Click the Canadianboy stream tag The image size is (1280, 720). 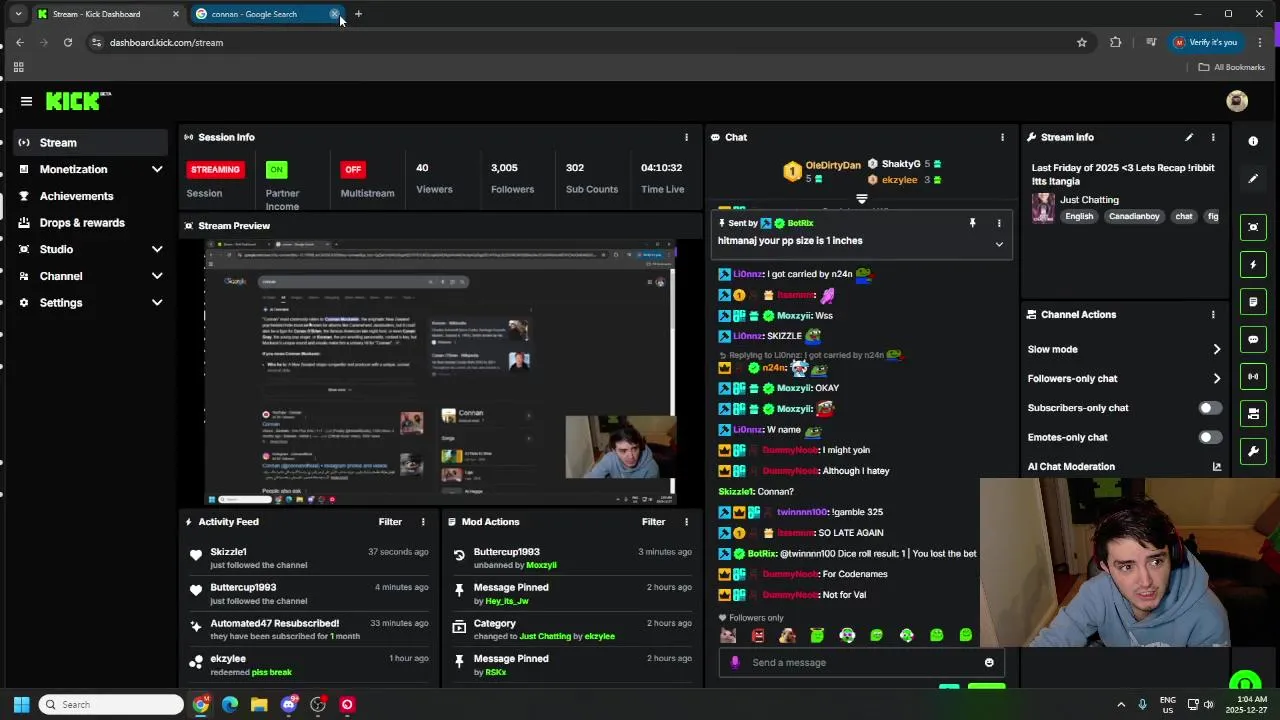click(1134, 216)
